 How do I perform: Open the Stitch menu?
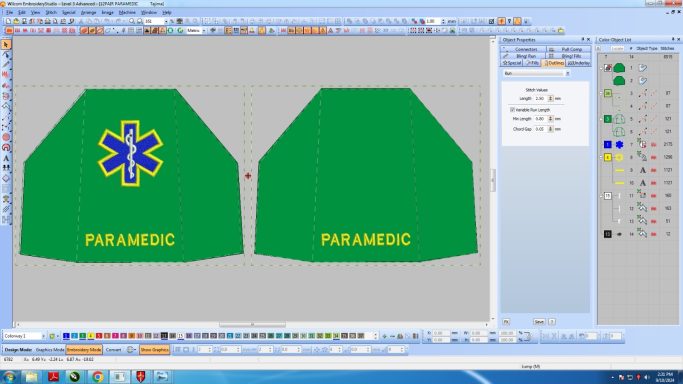51,13
